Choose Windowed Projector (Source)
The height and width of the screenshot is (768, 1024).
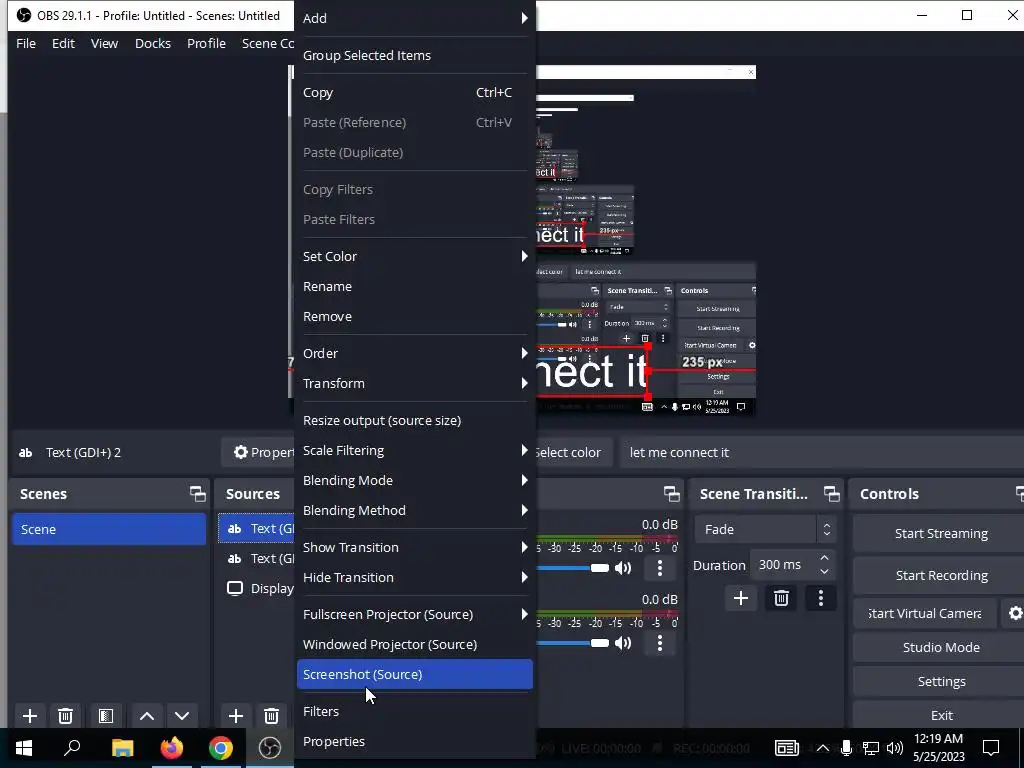[415, 645]
